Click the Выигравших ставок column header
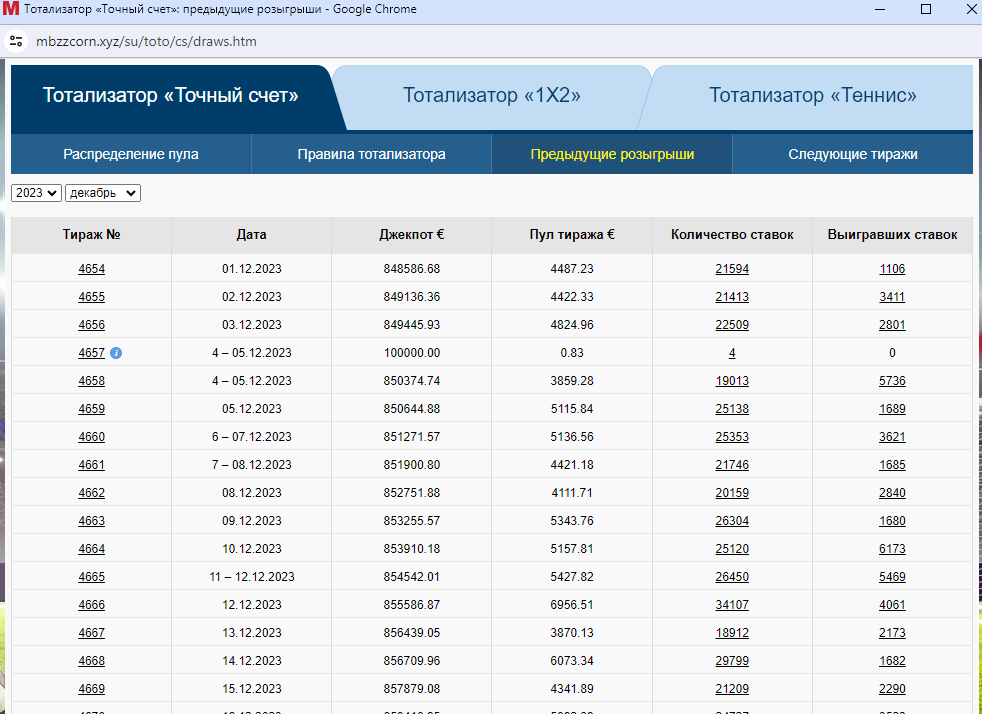 coord(892,235)
